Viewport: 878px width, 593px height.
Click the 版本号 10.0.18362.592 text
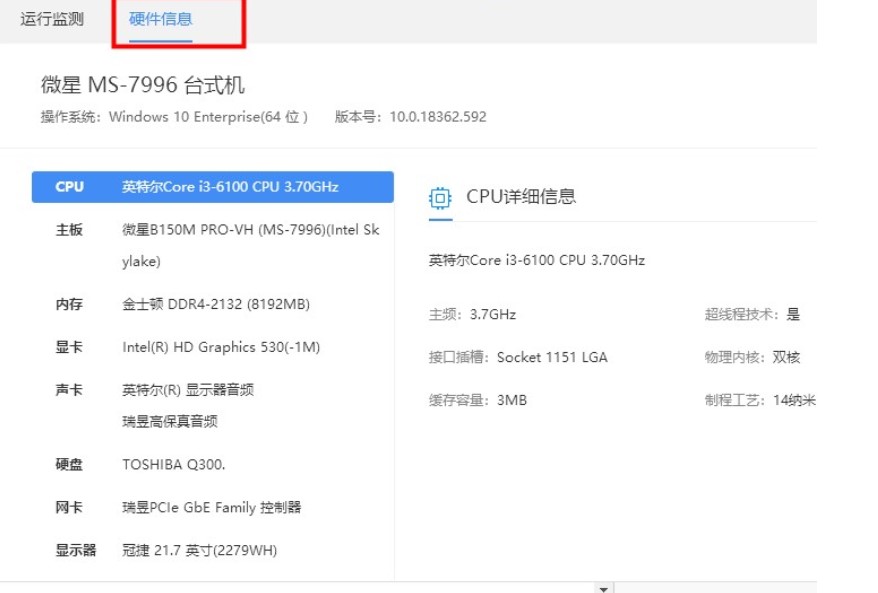click(x=410, y=117)
